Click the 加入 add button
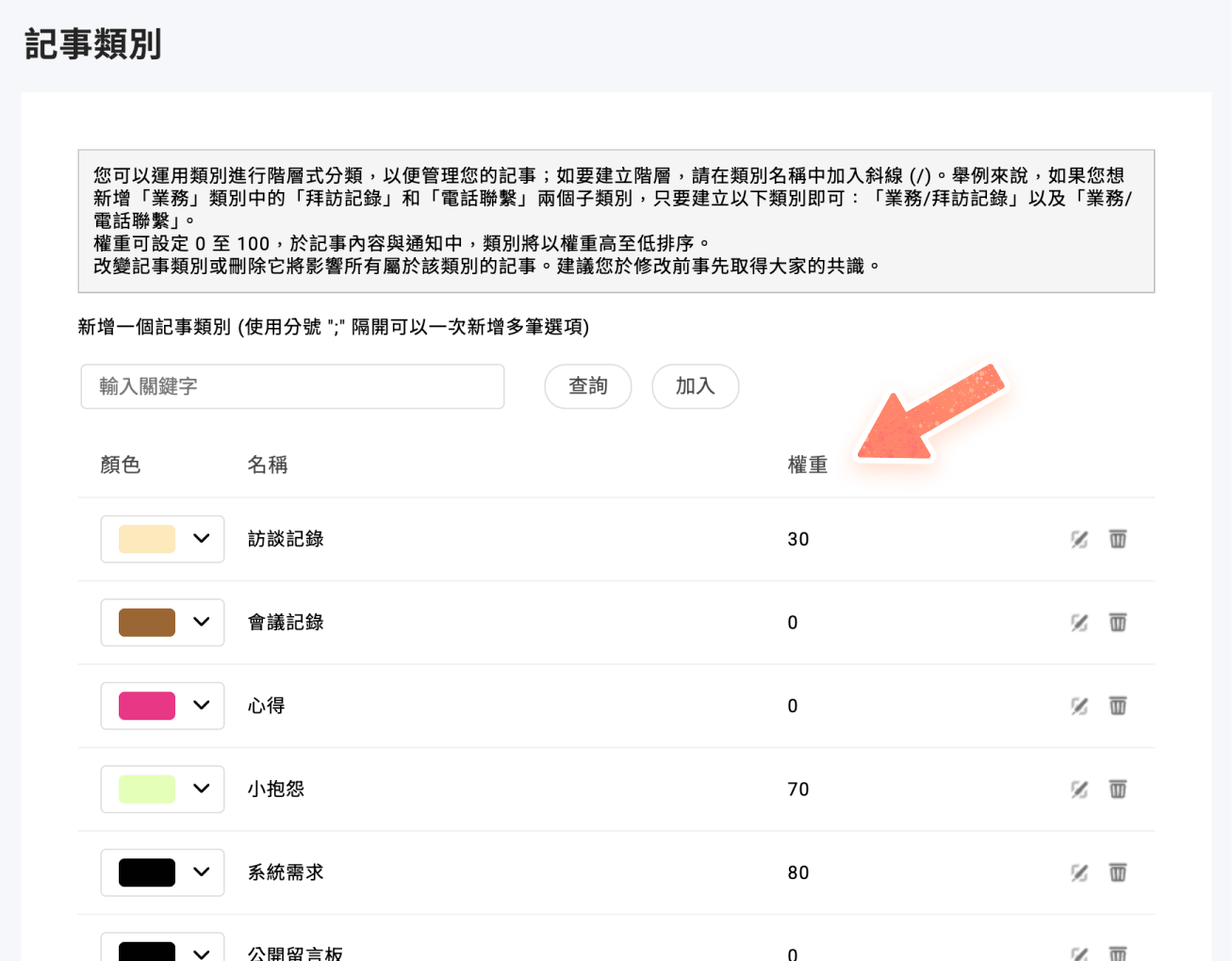The height and width of the screenshot is (961, 1232). coord(696,386)
